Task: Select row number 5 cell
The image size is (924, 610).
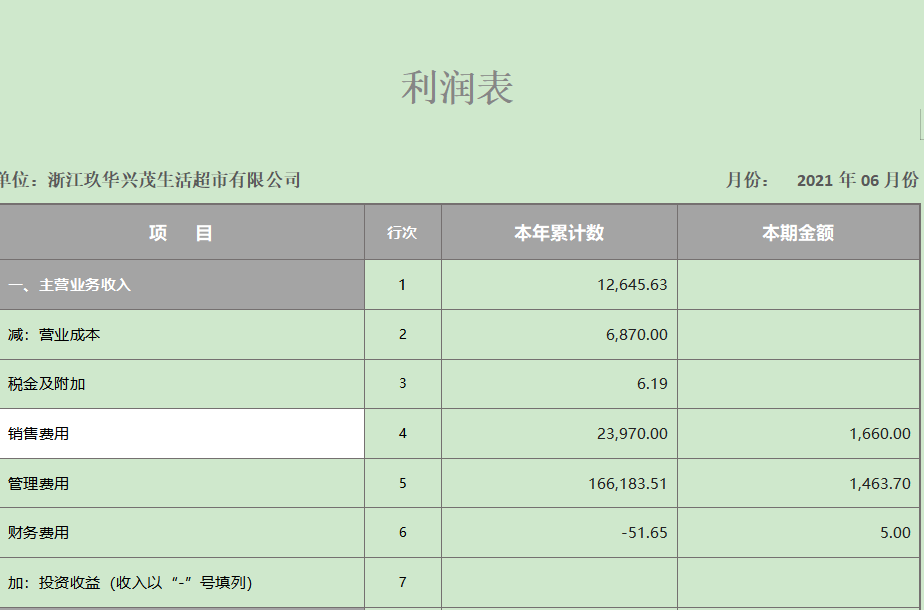Action: tap(403, 484)
